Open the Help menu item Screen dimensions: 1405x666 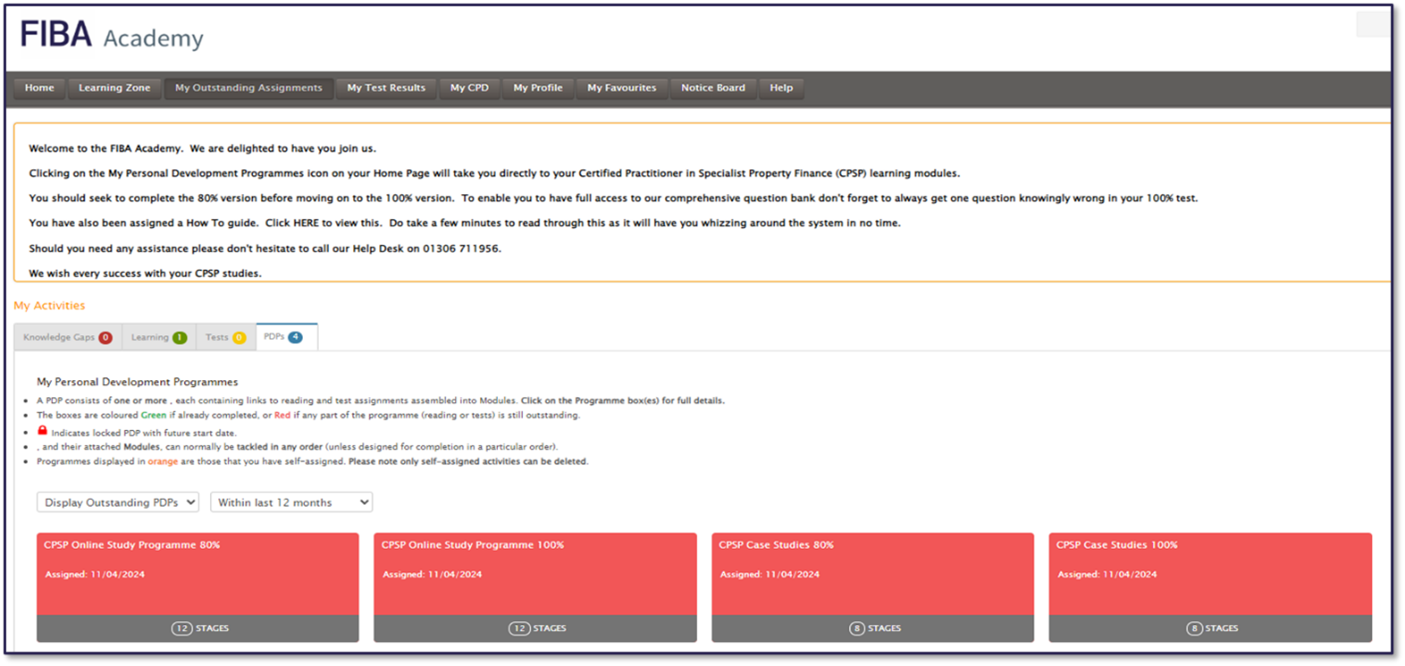(782, 88)
